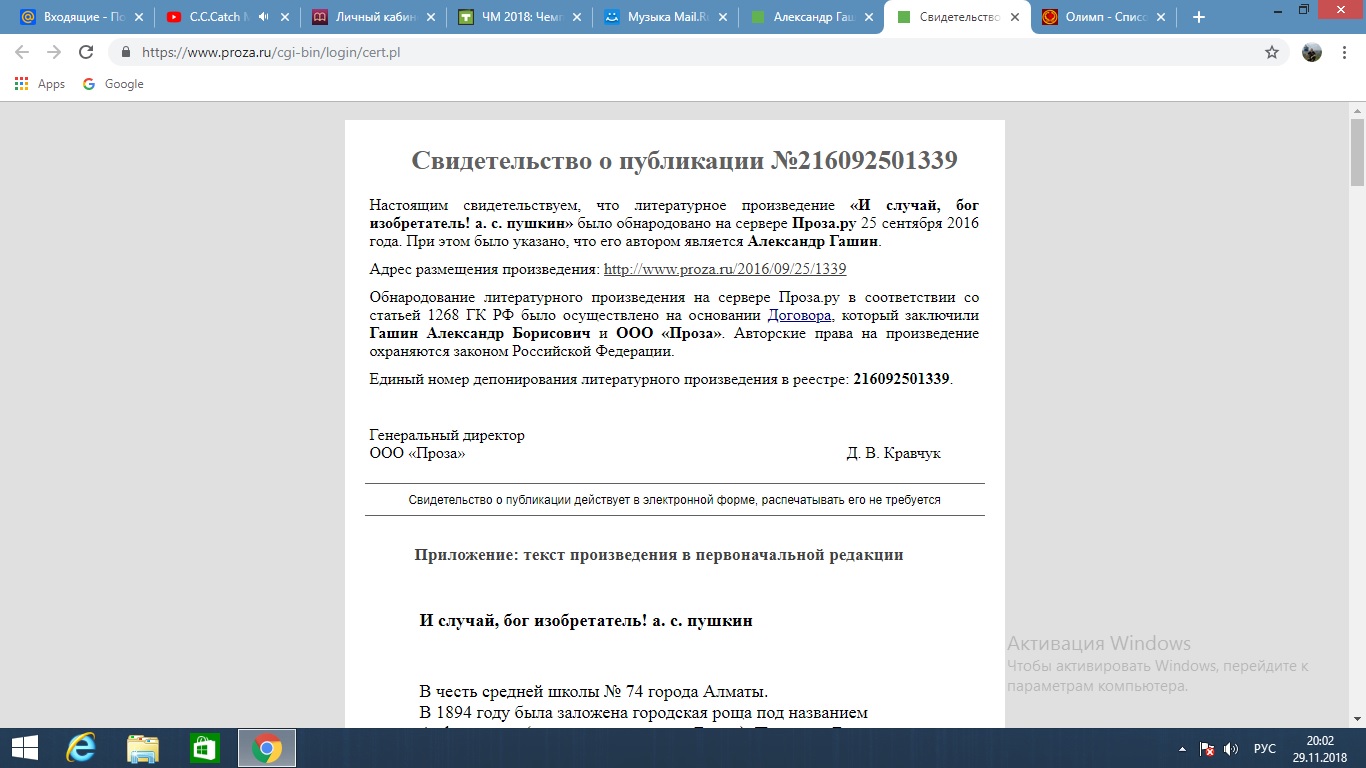The width and height of the screenshot is (1366, 768).
Task: Bookmark this page with the star icon
Action: [1272, 52]
